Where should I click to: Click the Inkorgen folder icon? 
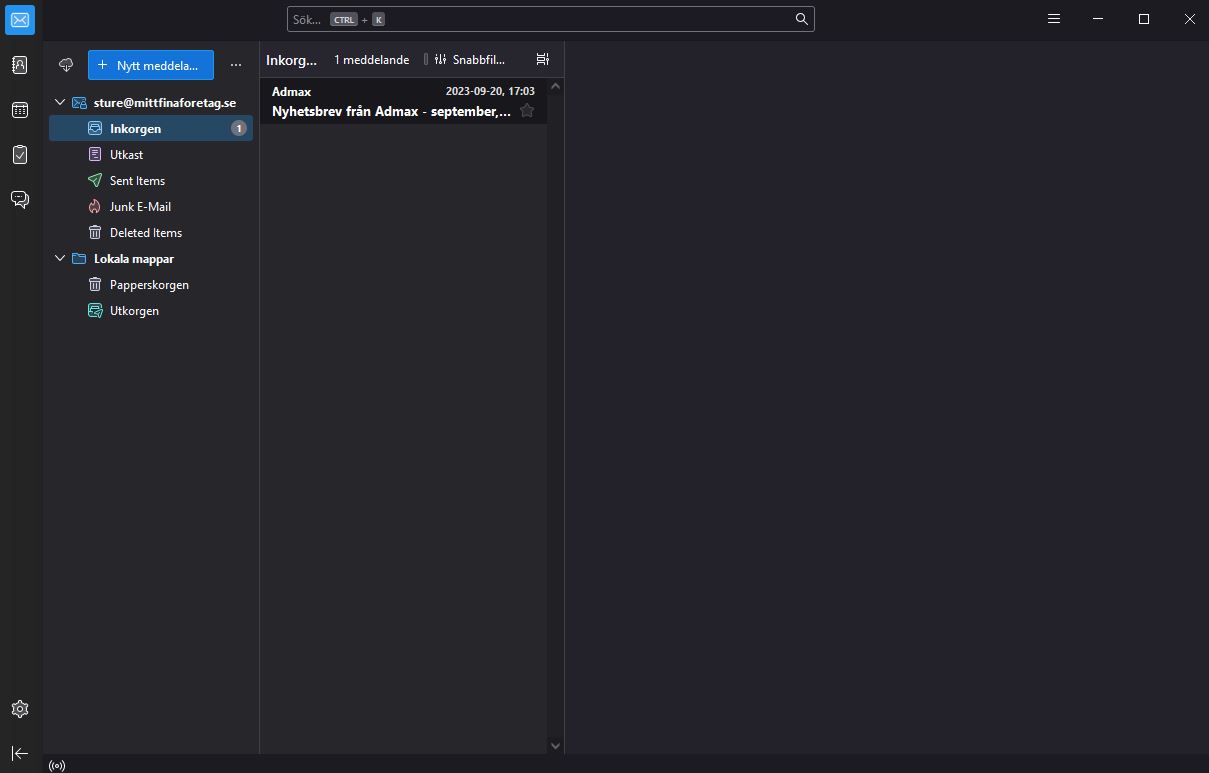pyautogui.click(x=95, y=129)
